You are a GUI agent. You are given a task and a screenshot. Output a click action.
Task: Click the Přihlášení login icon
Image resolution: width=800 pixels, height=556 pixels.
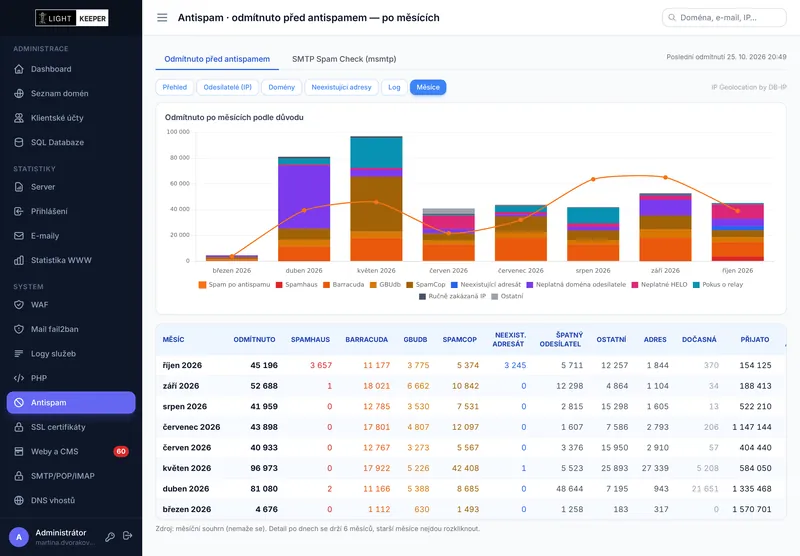[x=19, y=211]
